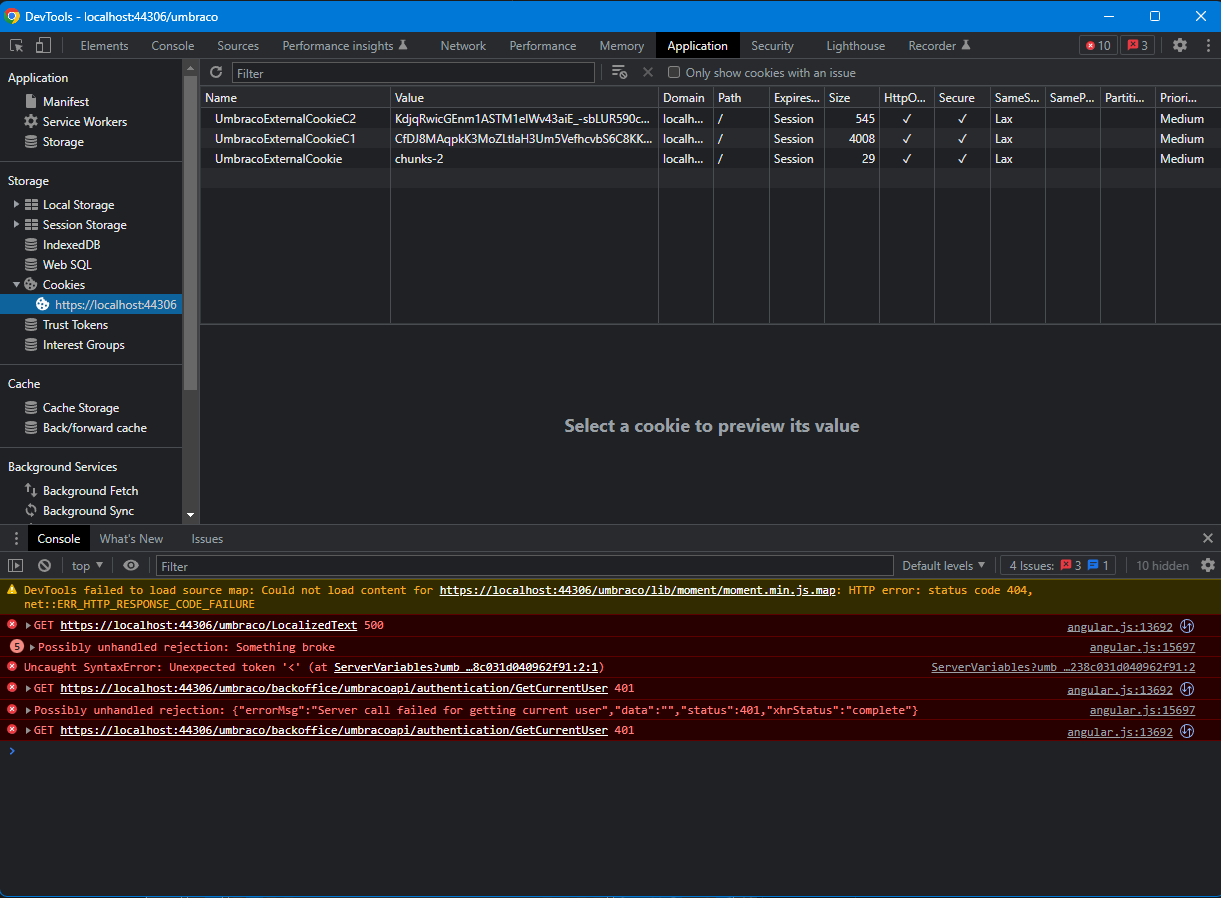Viewport: 1221px width, 898px height.
Task: Select the chunks-2 cookie value cell
Action: coord(524,158)
